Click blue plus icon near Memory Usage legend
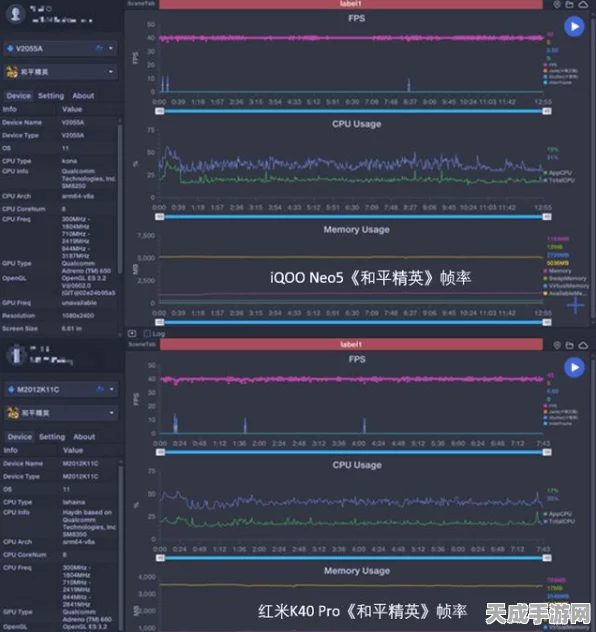Viewport: 596px width, 632px height. pyautogui.click(x=575, y=306)
